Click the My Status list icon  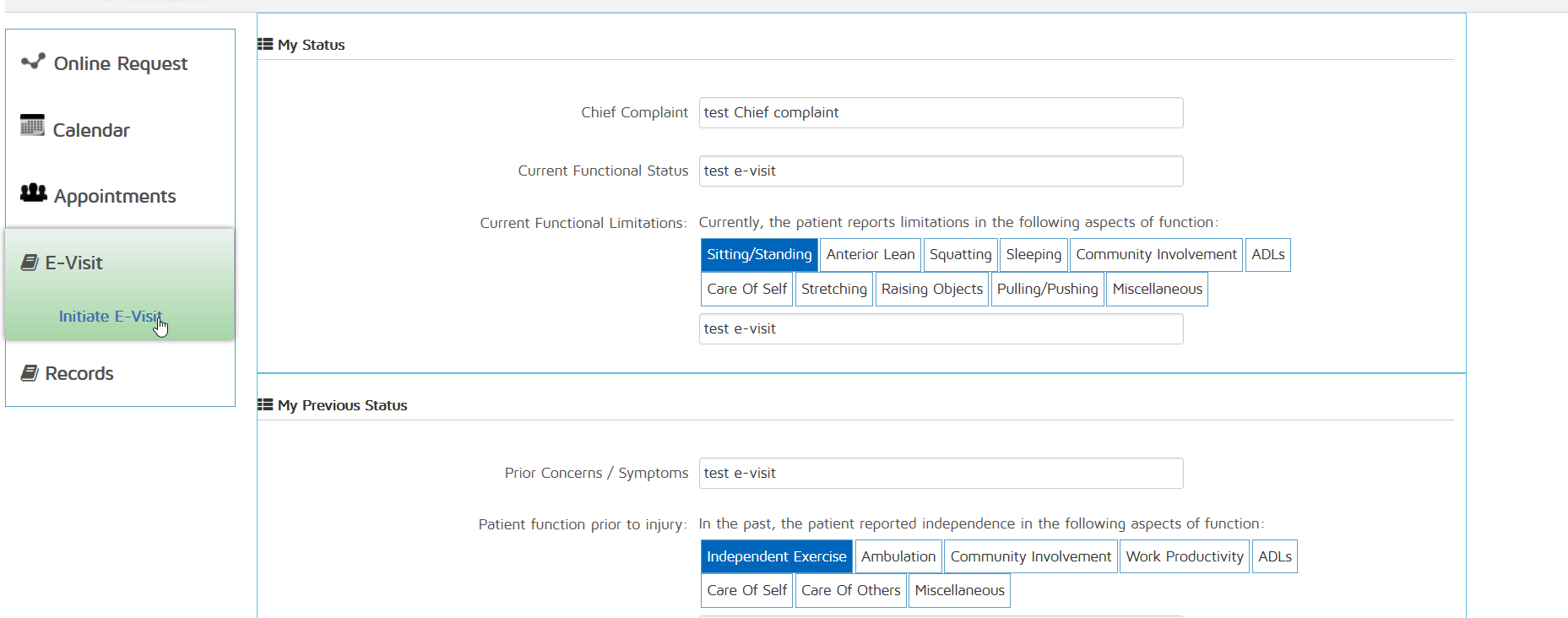tap(265, 45)
